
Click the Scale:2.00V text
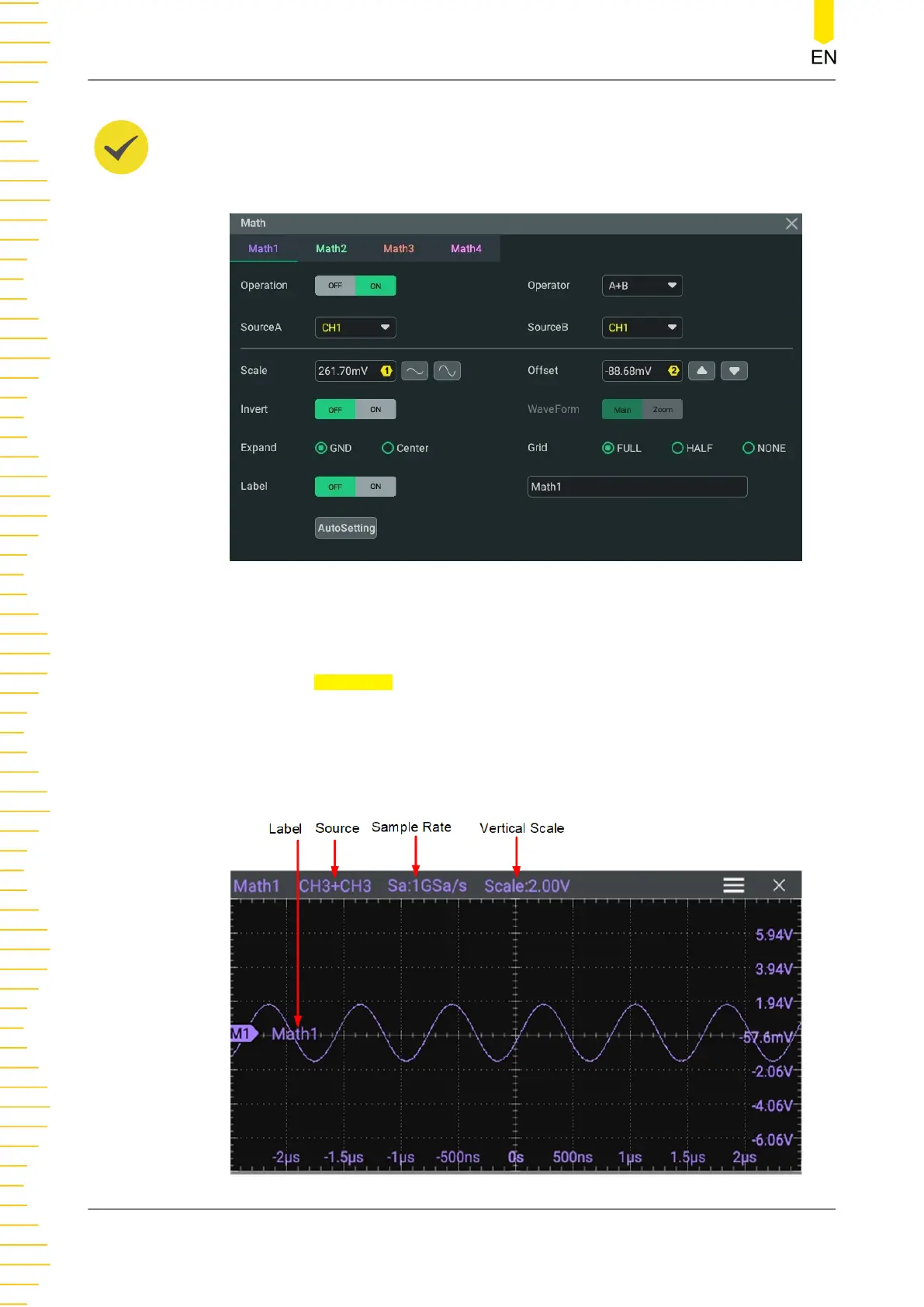[528, 886]
